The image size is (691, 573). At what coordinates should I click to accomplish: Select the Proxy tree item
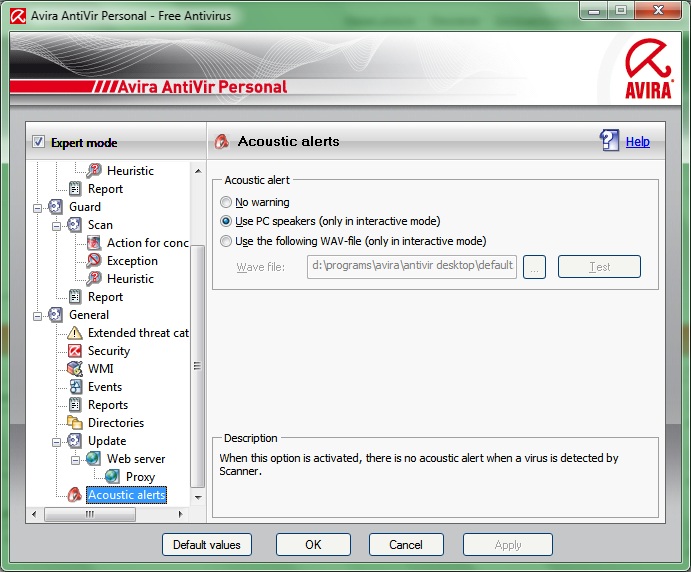pyautogui.click(x=140, y=477)
